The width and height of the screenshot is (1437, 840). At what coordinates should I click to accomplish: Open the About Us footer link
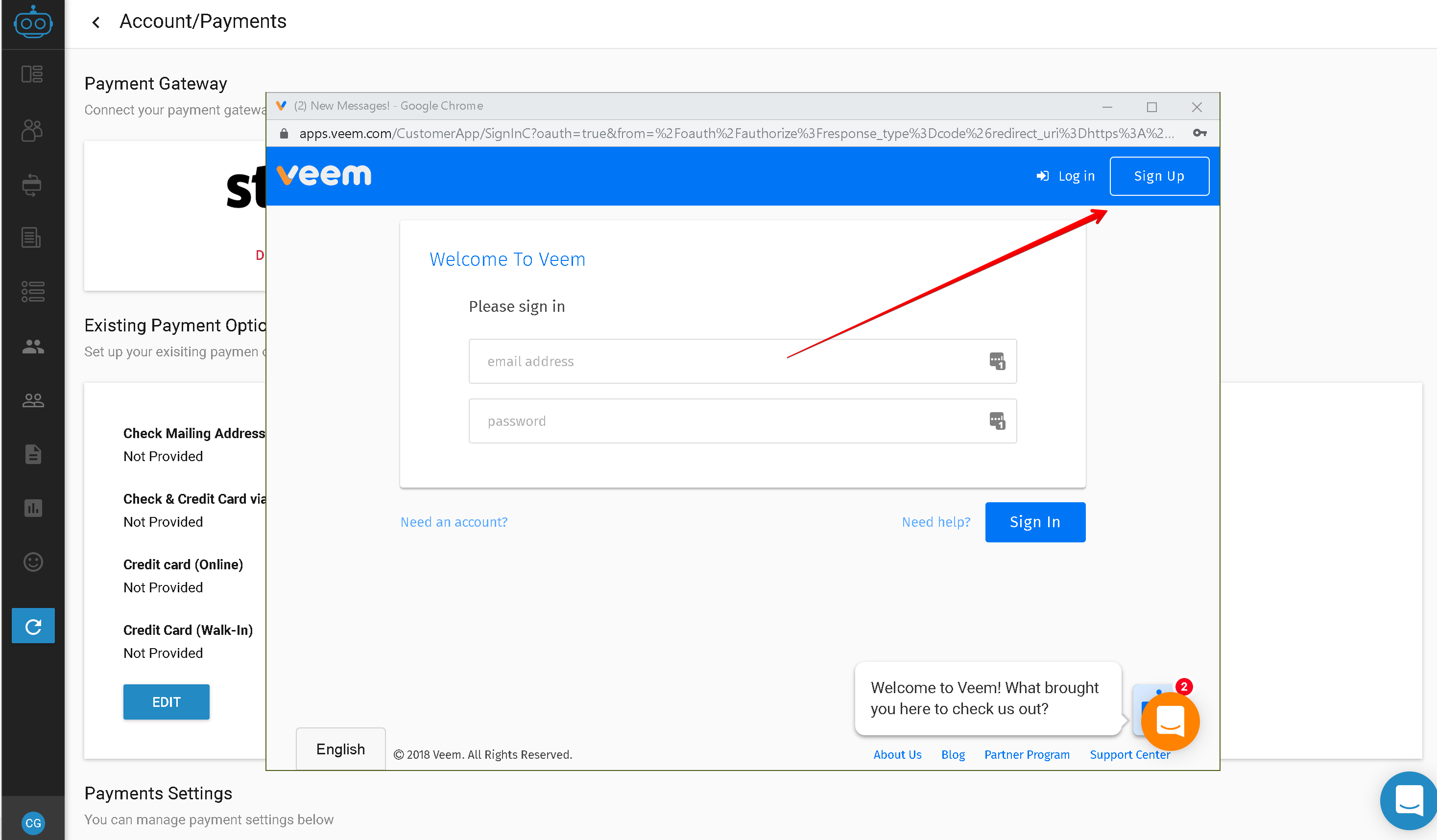(x=897, y=754)
